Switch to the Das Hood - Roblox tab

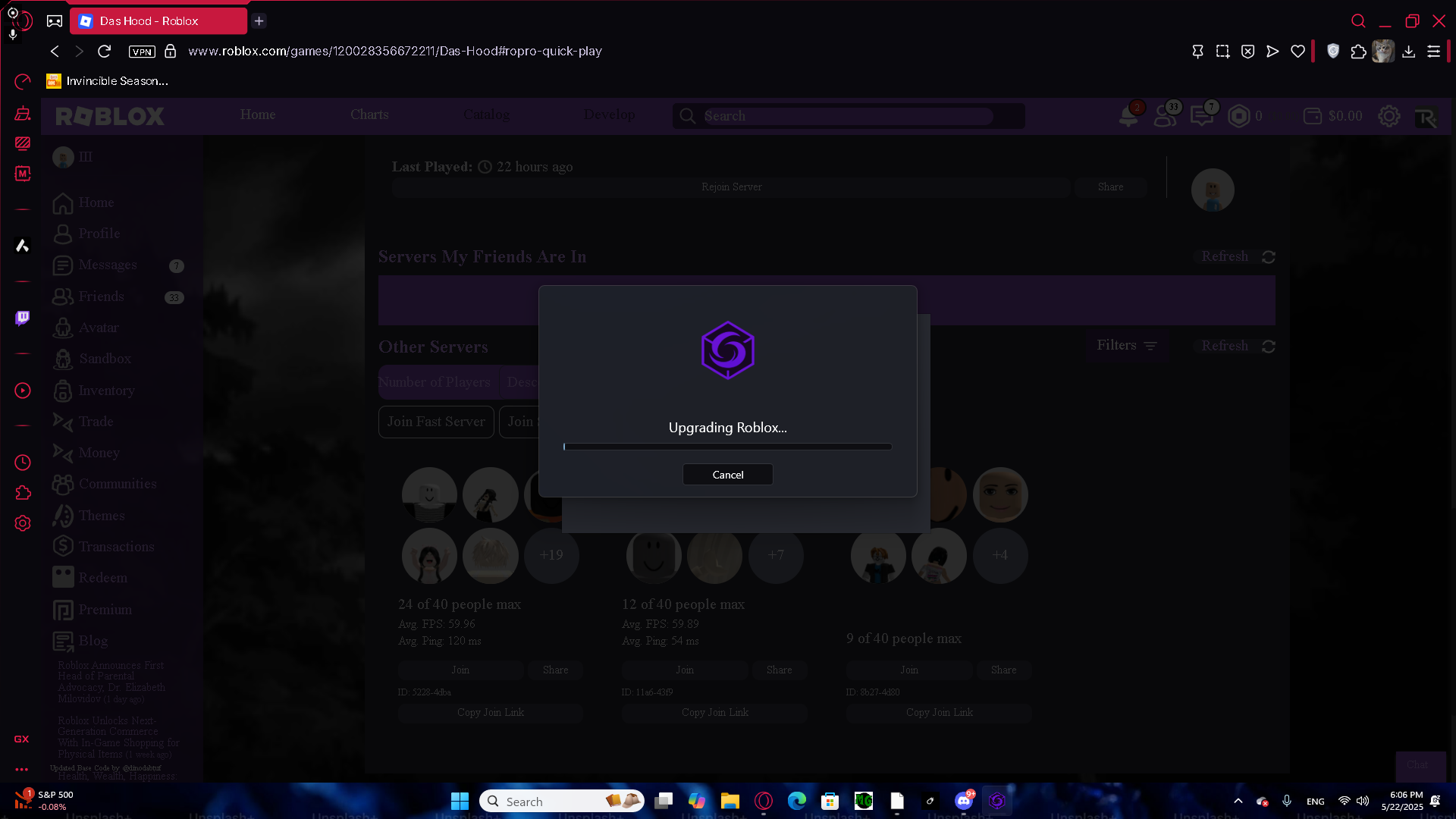click(x=158, y=21)
